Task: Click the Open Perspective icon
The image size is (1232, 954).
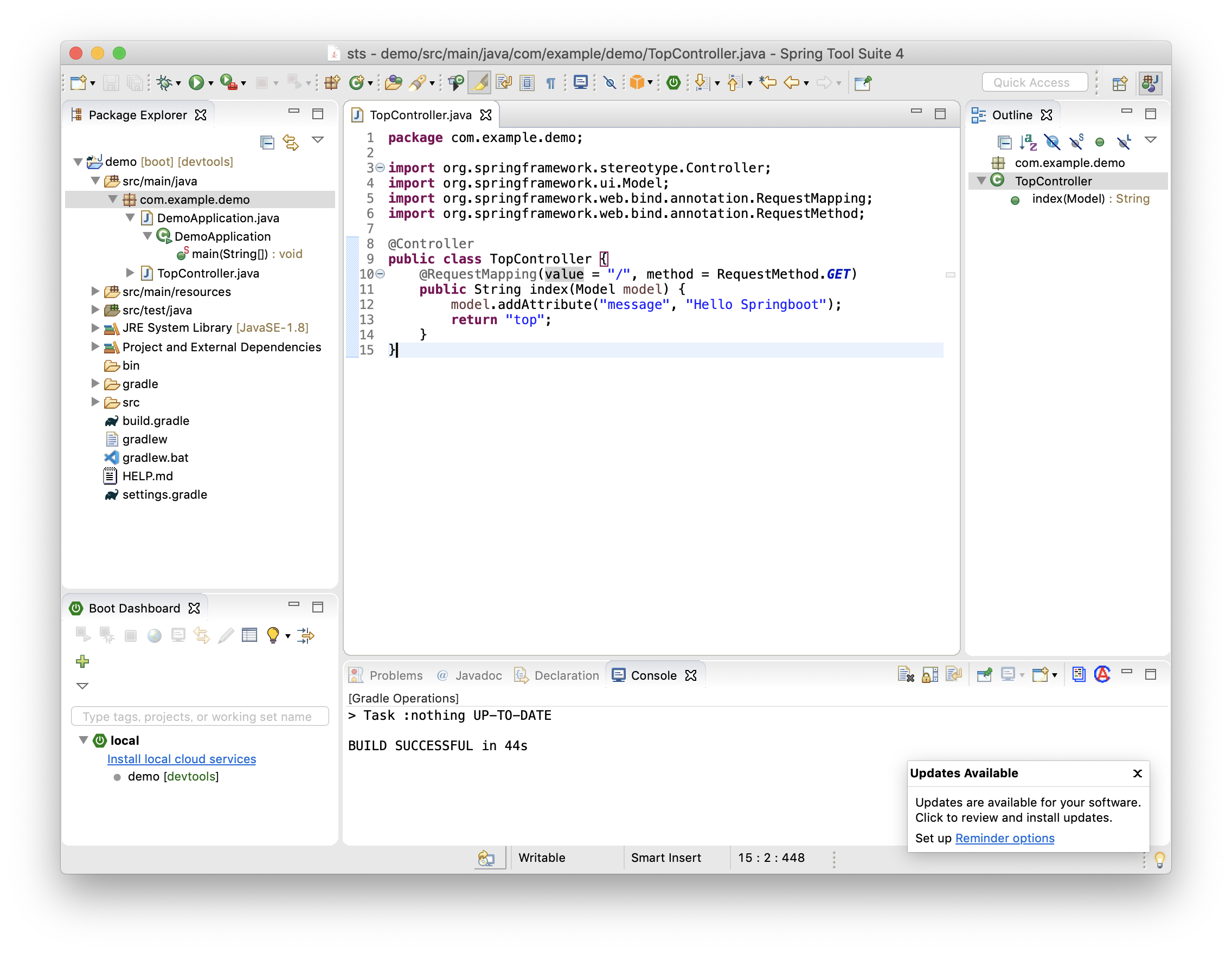Action: click(1120, 83)
